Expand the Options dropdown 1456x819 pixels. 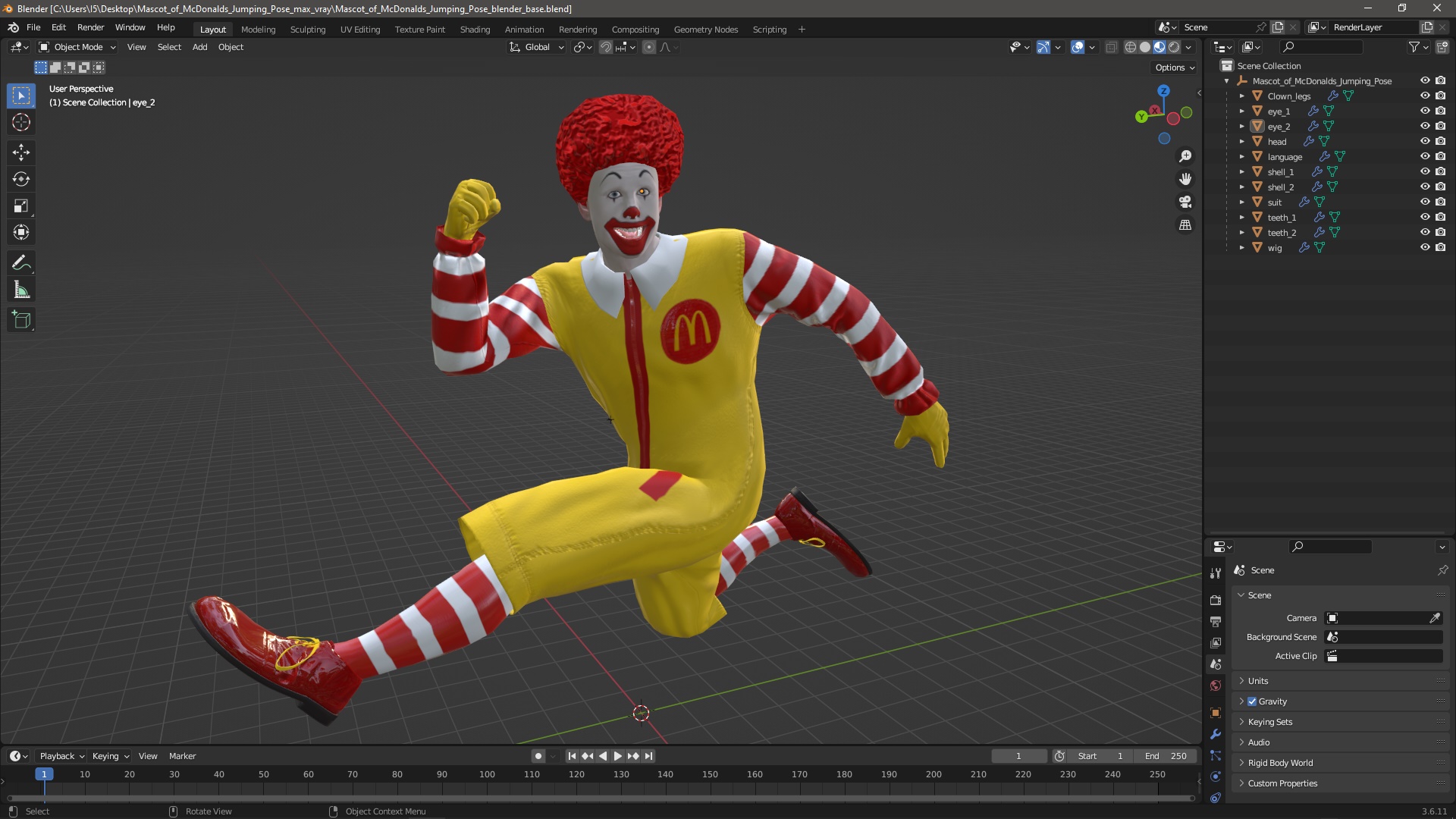click(x=1175, y=67)
